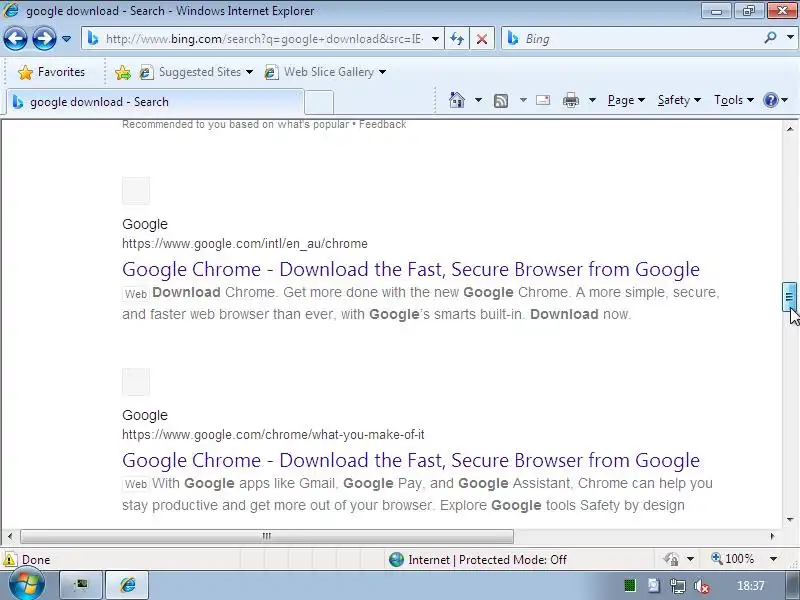Viewport: 800px width, 600px height.
Task: Expand the zoom level dropdown arrow
Action: pyautogui.click(x=773, y=559)
